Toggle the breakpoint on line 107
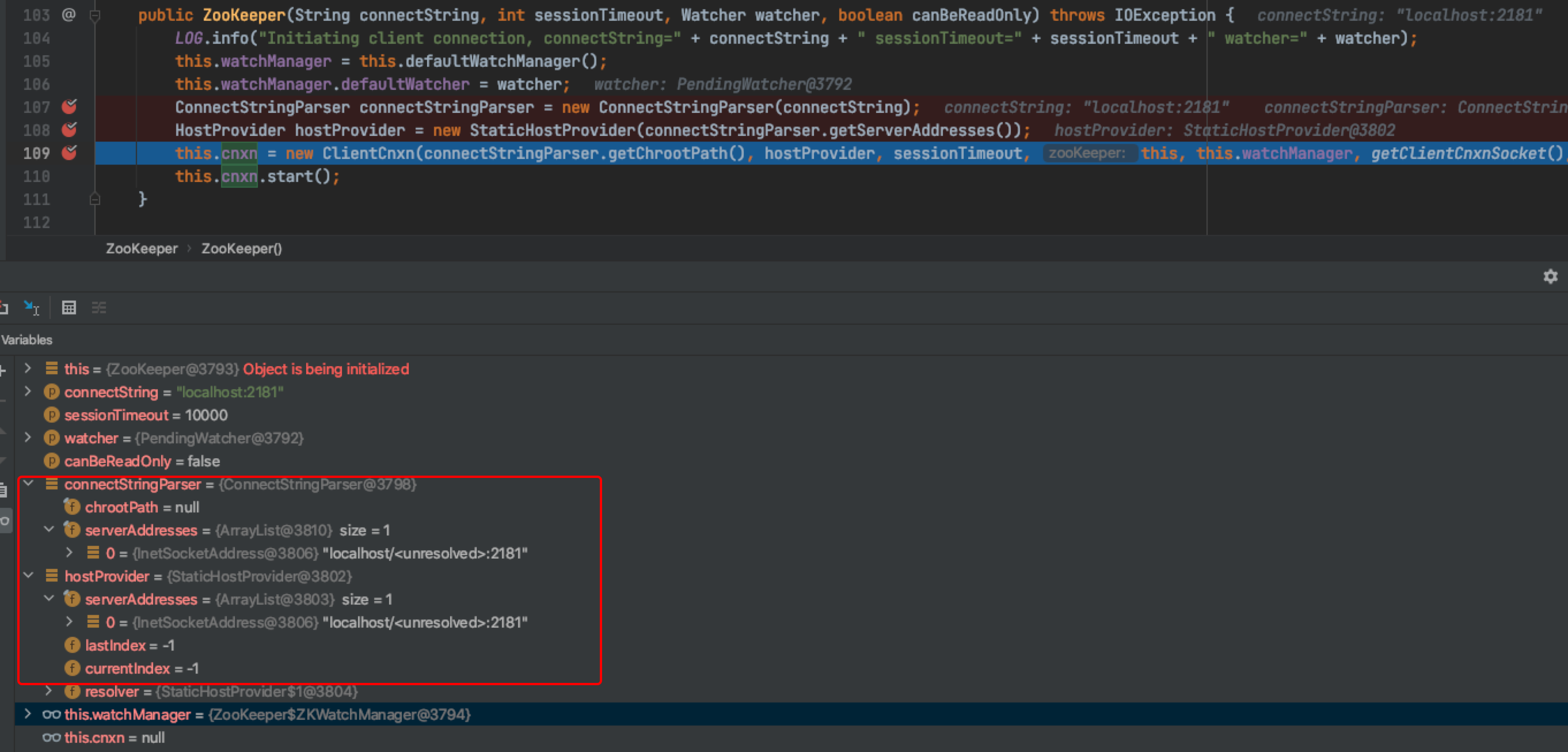Viewport: 1568px width, 752px height. pyautogui.click(x=70, y=107)
